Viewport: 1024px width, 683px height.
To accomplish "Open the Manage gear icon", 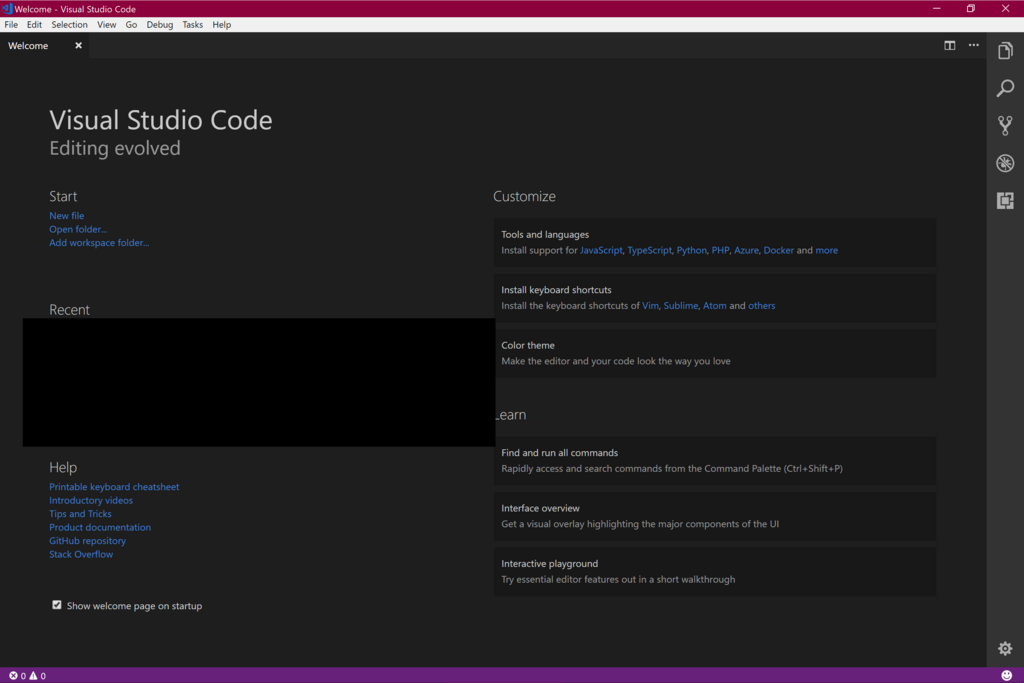I will (1005, 648).
